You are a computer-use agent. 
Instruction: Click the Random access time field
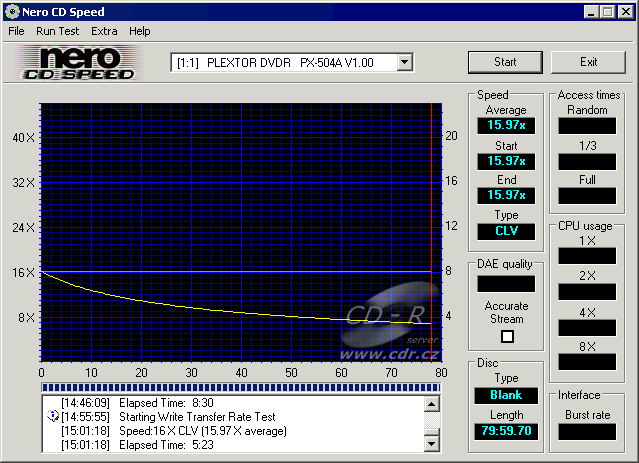click(x=587, y=126)
